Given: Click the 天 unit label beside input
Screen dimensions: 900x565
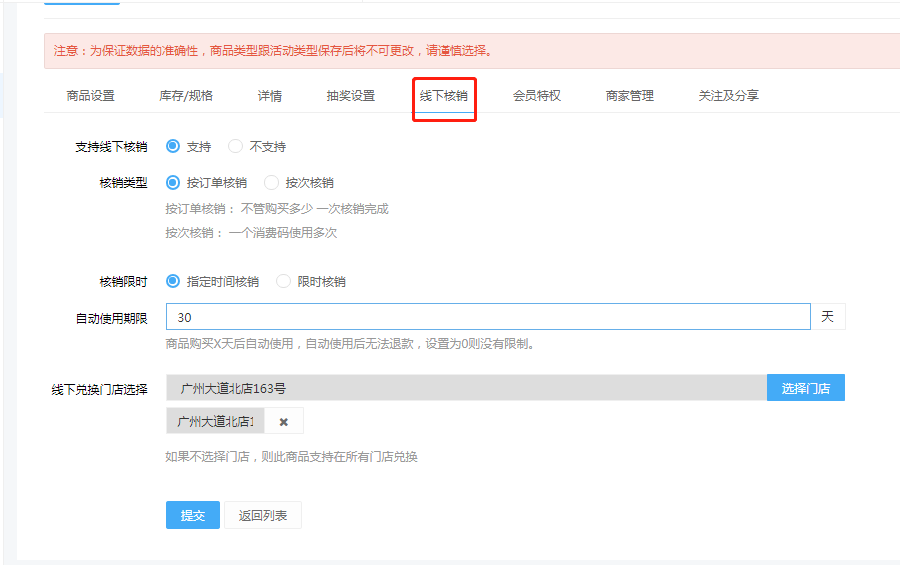Looking at the screenshot, I should [827, 317].
